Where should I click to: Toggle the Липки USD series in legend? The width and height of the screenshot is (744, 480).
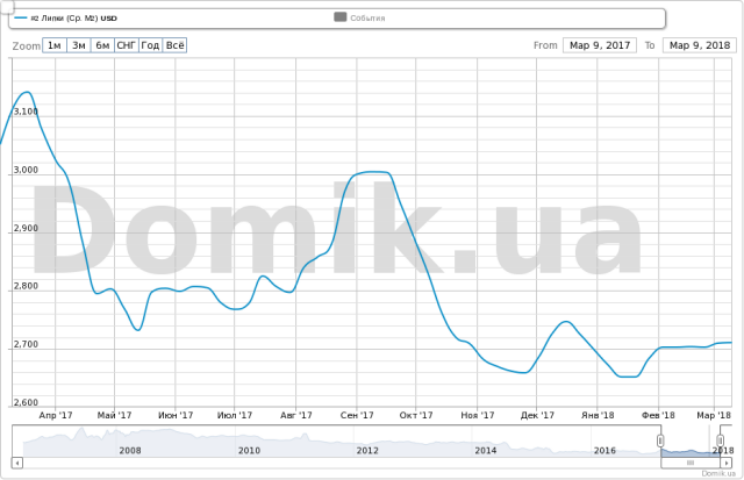point(66,18)
